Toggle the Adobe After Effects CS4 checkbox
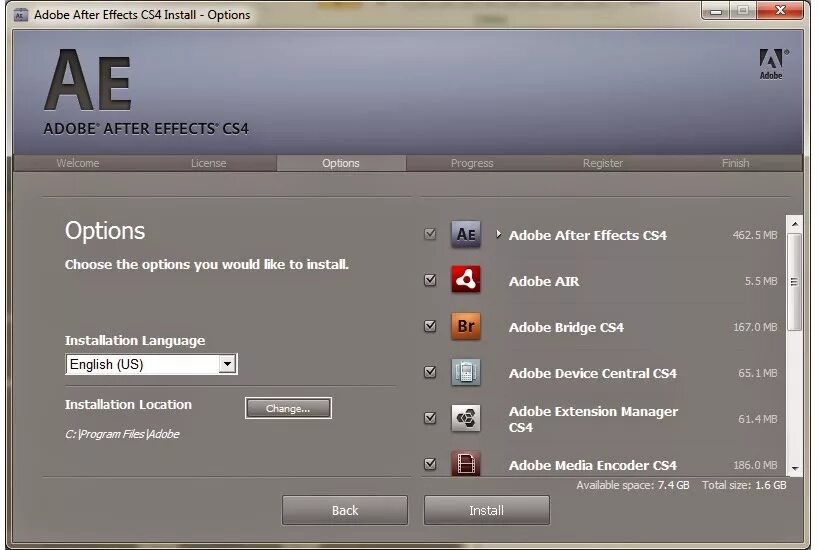 [x=430, y=234]
